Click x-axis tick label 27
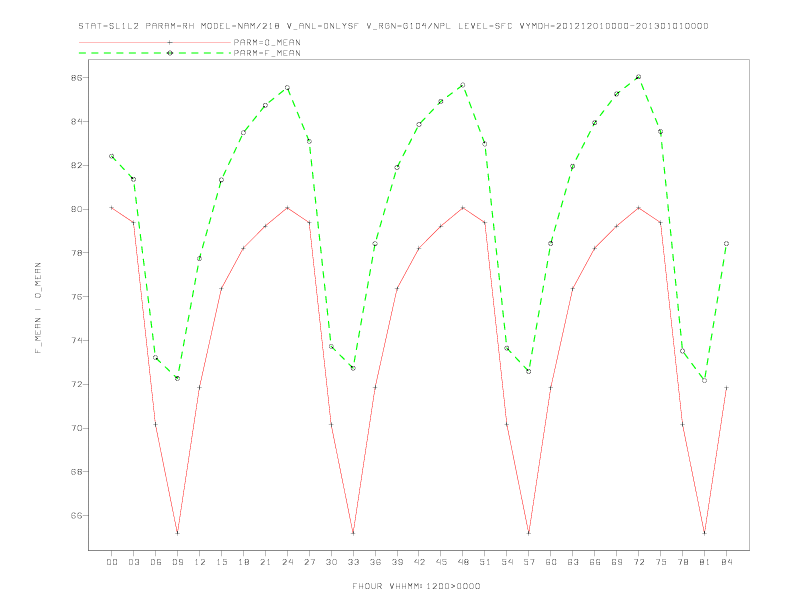 point(310,562)
